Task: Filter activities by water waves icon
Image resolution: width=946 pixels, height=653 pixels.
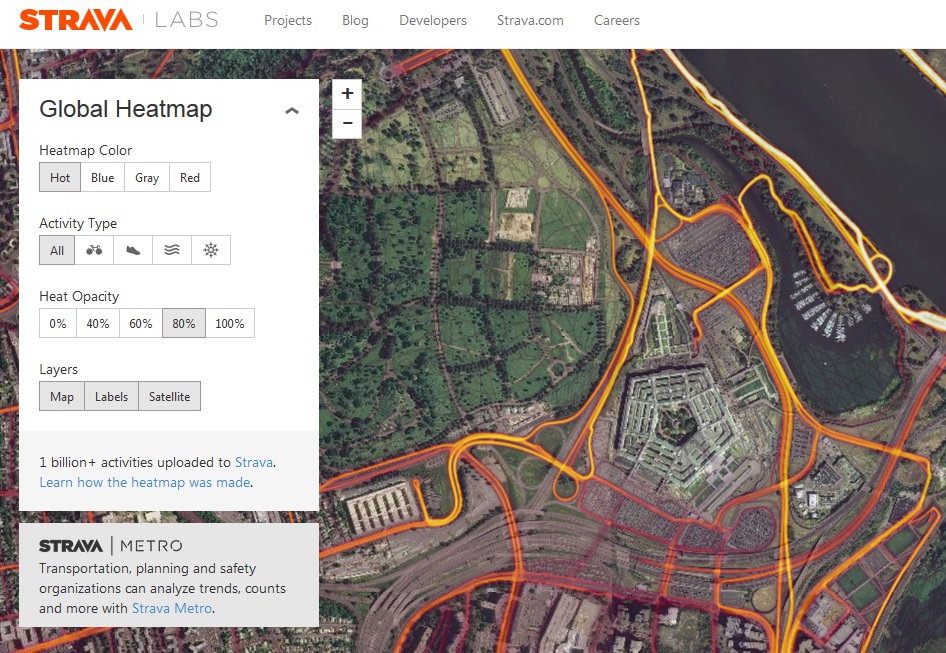Action: pyautogui.click(x=172, y=250)
